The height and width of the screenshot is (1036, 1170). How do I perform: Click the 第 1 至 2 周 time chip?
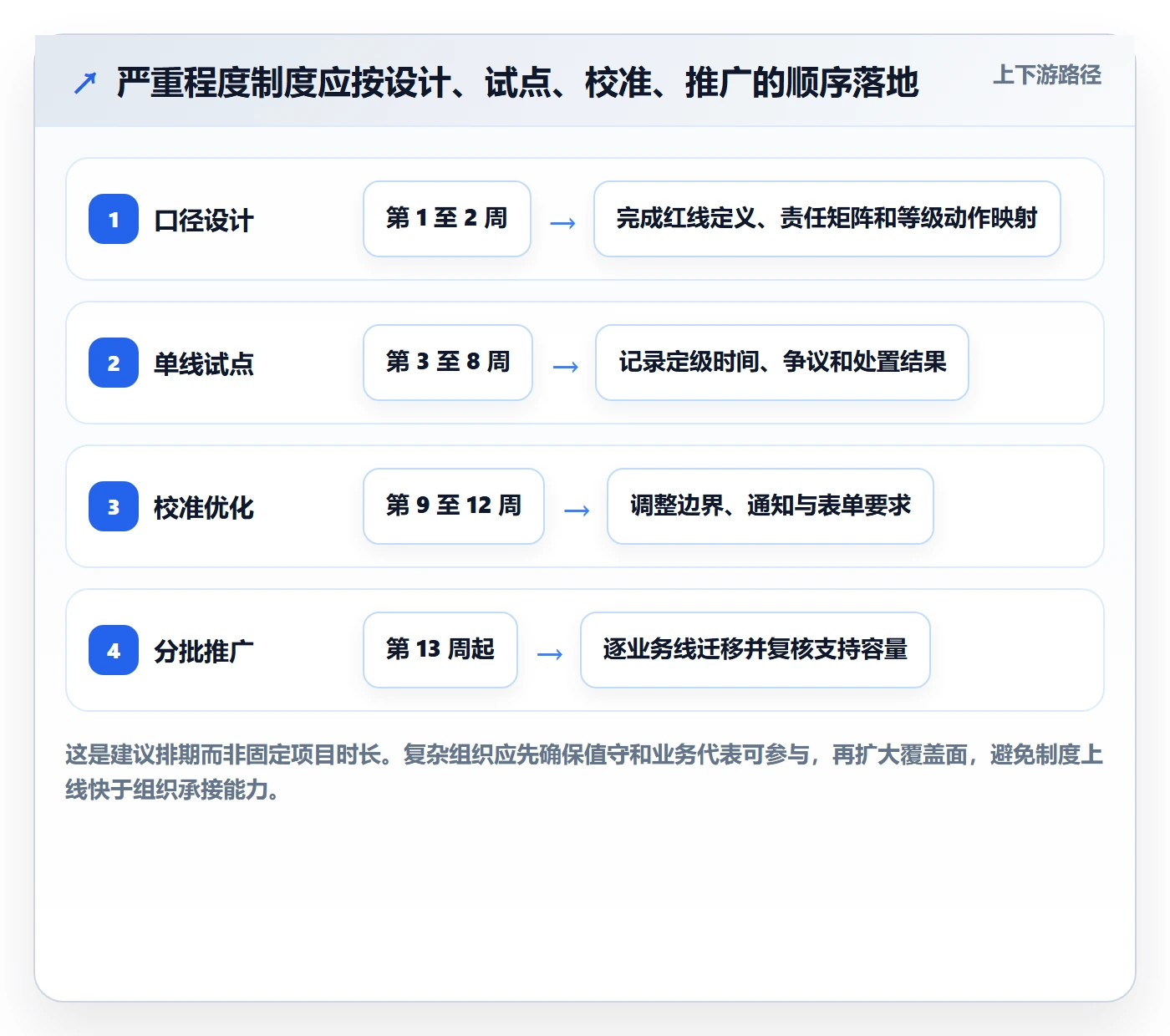[447, 219]
